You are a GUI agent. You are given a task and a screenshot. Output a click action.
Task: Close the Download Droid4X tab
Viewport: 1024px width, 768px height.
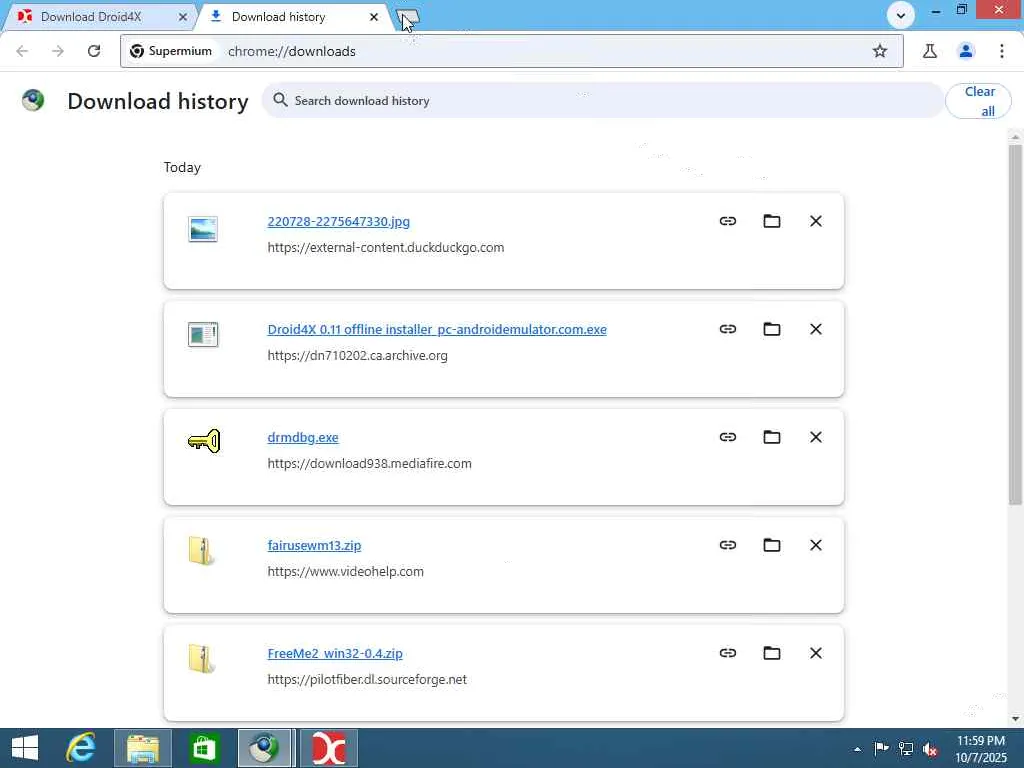pos(183,17)
